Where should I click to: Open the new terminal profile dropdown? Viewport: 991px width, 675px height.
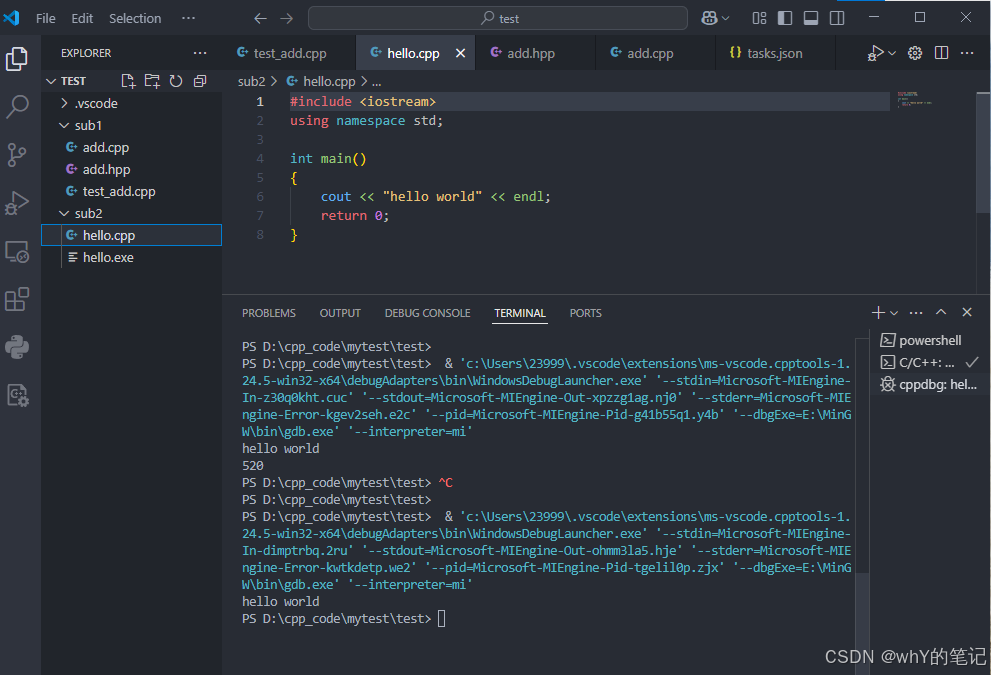894,313
